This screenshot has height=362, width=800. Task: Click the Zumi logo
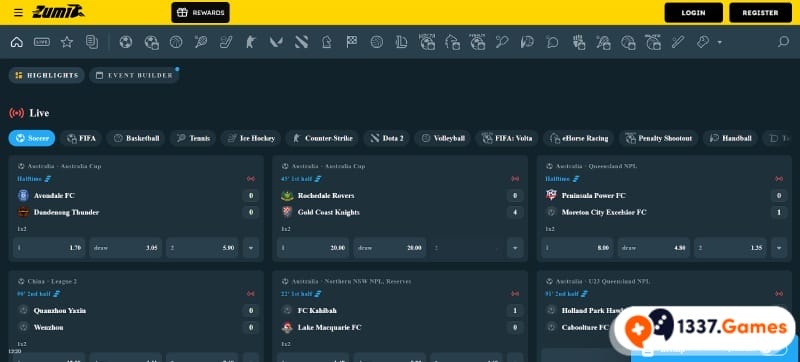(58, 12)
